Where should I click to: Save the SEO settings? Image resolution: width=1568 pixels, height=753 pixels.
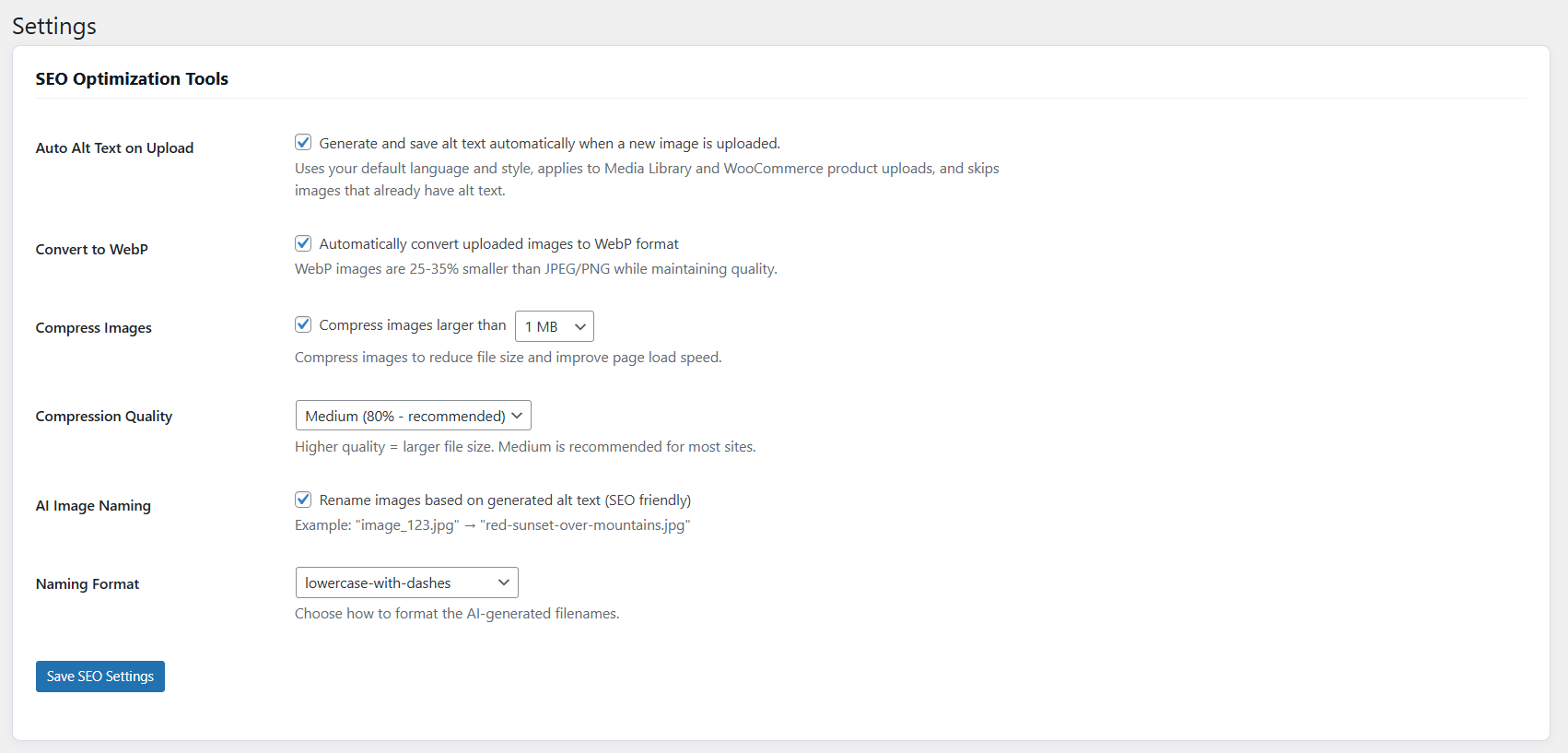tap(100, 677)
